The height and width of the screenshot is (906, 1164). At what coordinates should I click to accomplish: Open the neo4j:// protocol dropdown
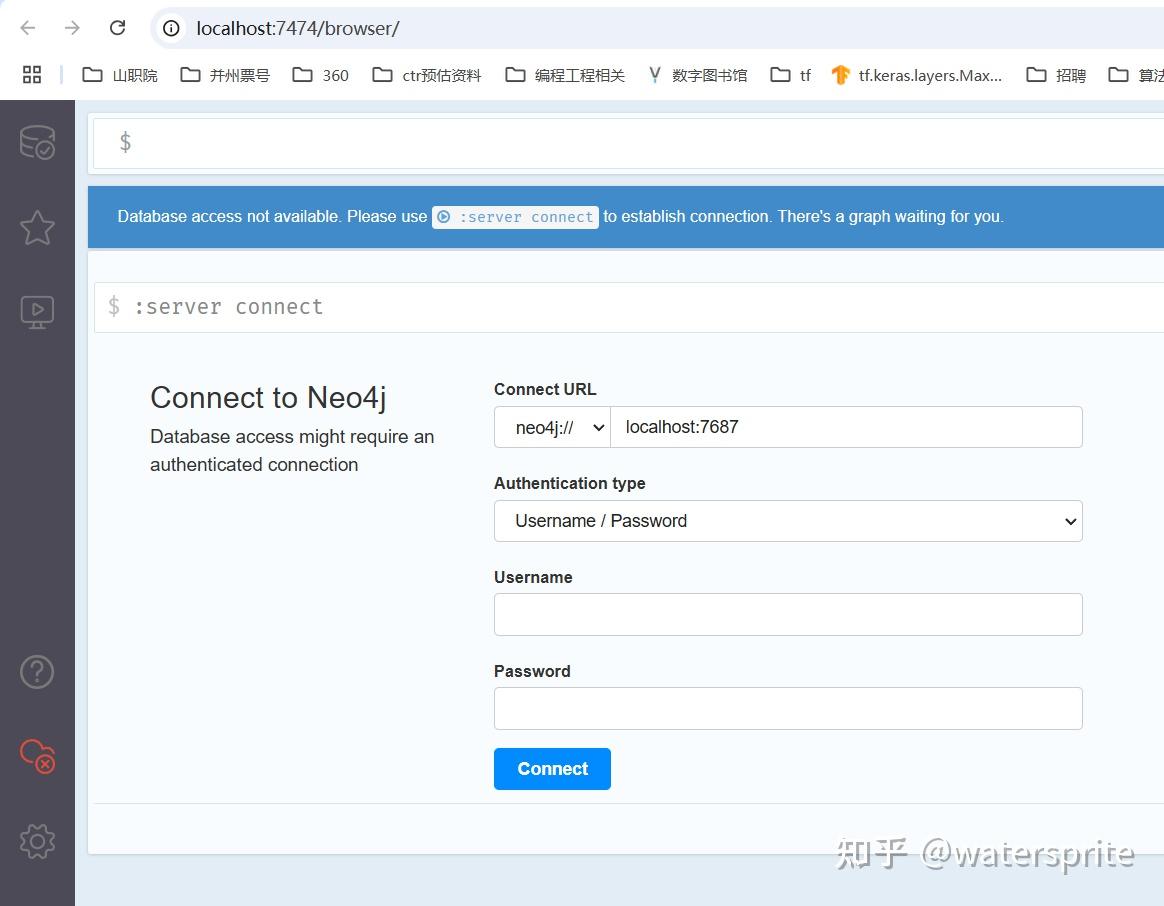(552, 427)
